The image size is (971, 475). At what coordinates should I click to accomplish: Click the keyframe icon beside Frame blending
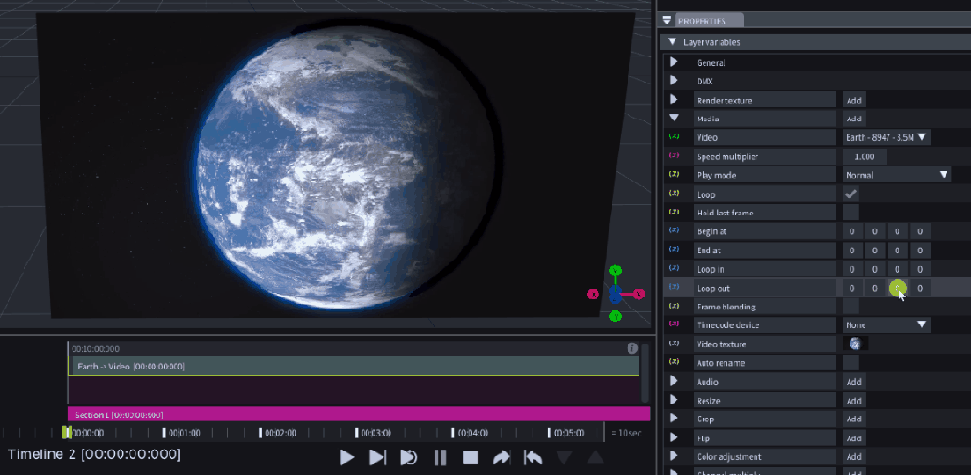[674, 306]
